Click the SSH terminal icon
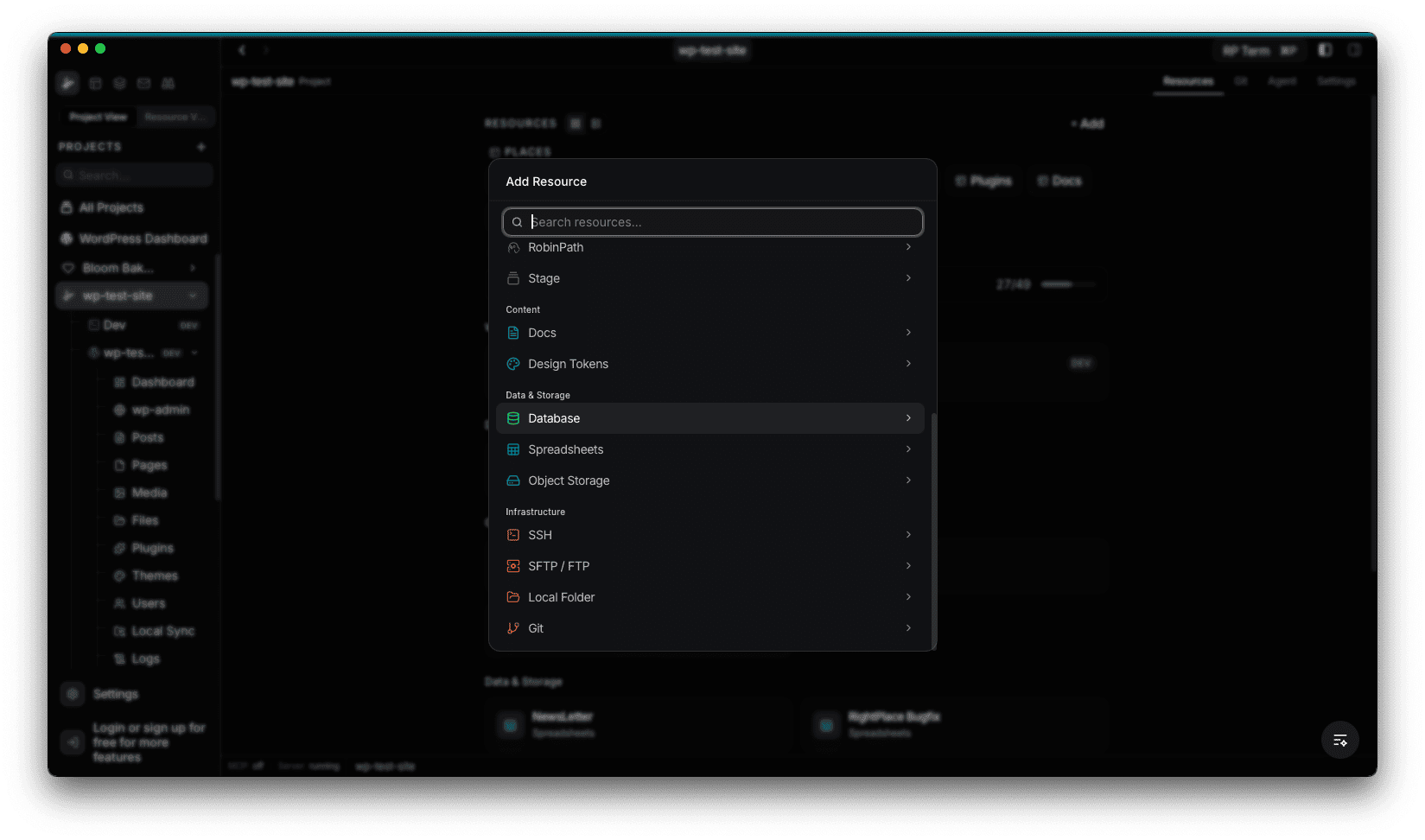 pos(513,535)
